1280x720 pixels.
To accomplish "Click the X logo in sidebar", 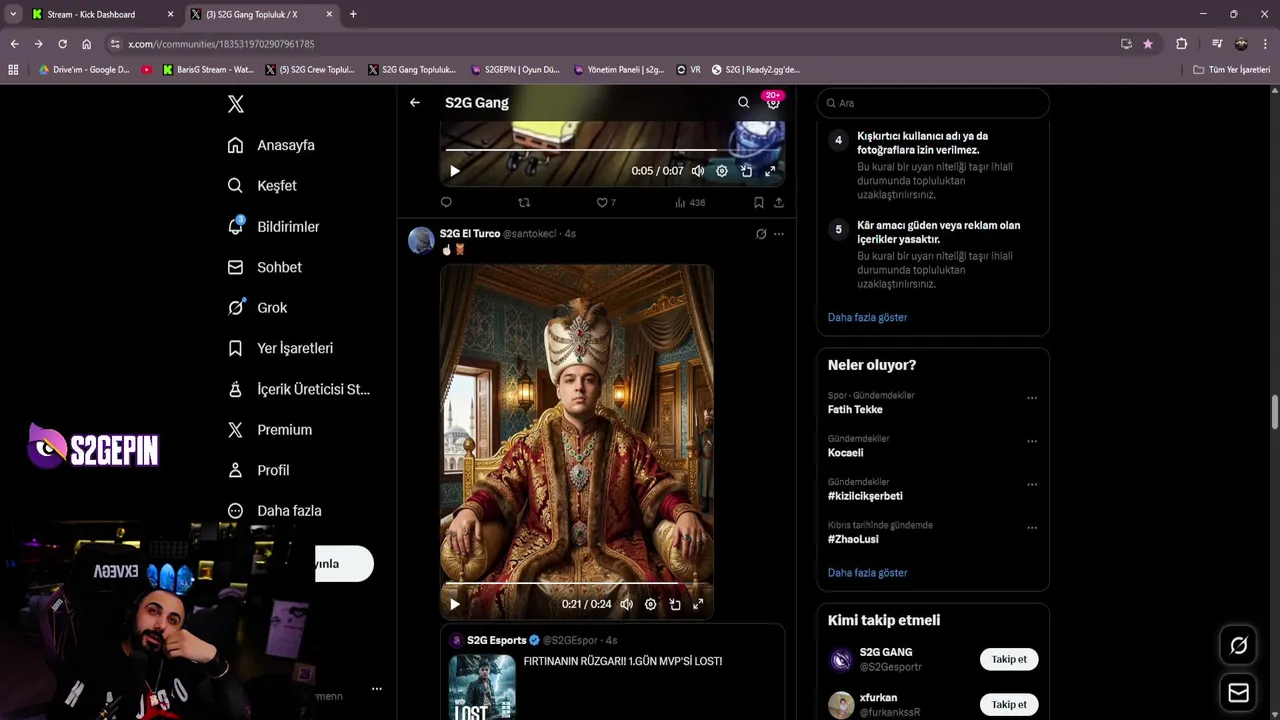I will tap(235, 104).
